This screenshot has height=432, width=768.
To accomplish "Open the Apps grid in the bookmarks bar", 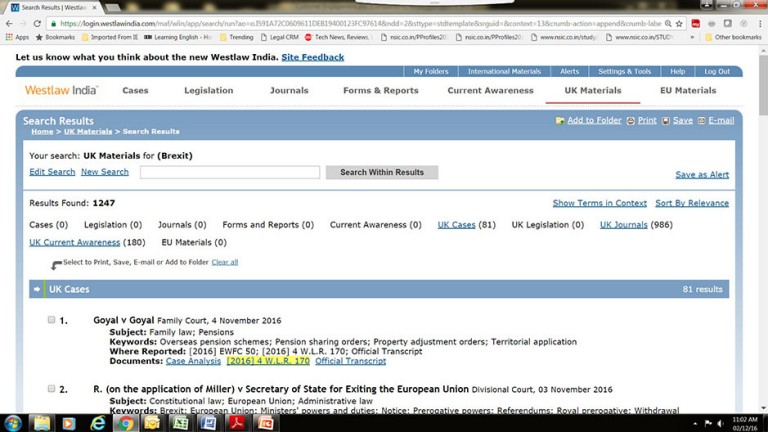I will click(17, 37).
